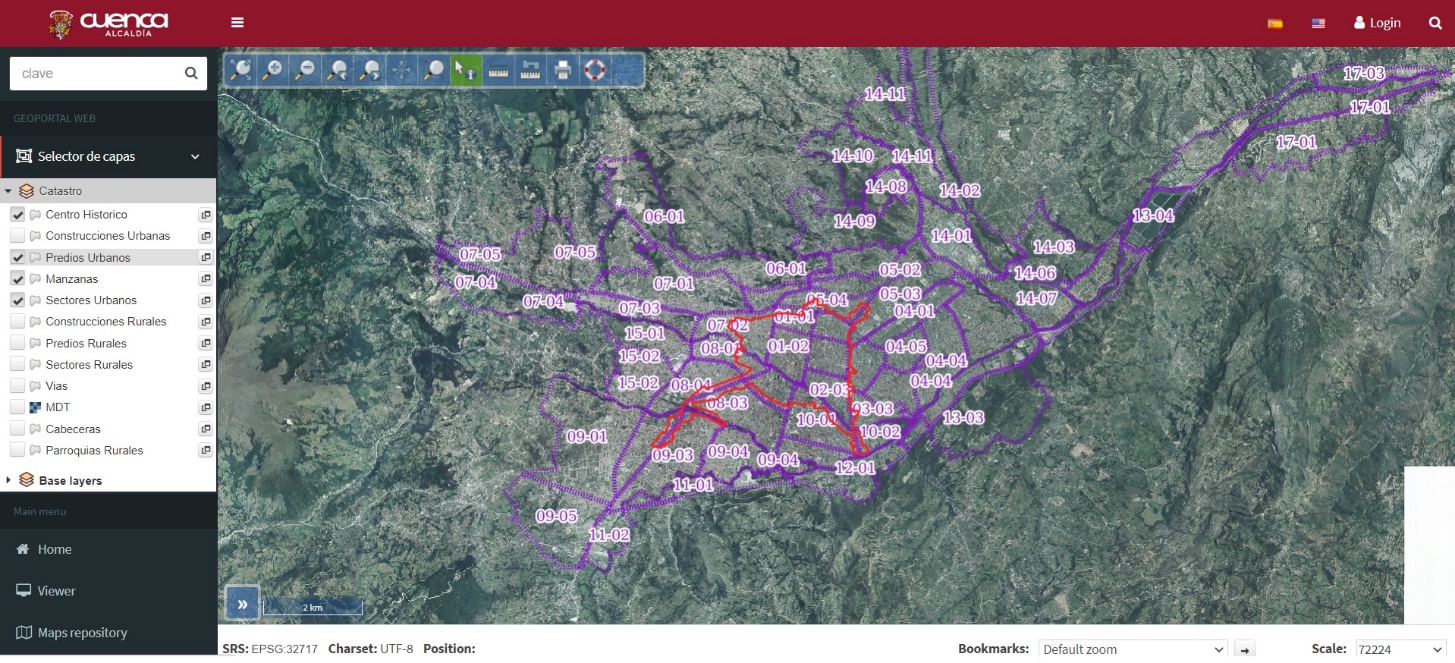Image resolution: width=1455 pixels, height=663 pixels.
Task: Open the Scale dropdown
Action: [1400, 649]
